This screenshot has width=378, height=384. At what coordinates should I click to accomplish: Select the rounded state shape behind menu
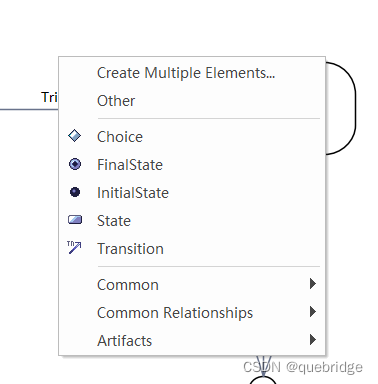pyautogui.click(x=341, y=108)
